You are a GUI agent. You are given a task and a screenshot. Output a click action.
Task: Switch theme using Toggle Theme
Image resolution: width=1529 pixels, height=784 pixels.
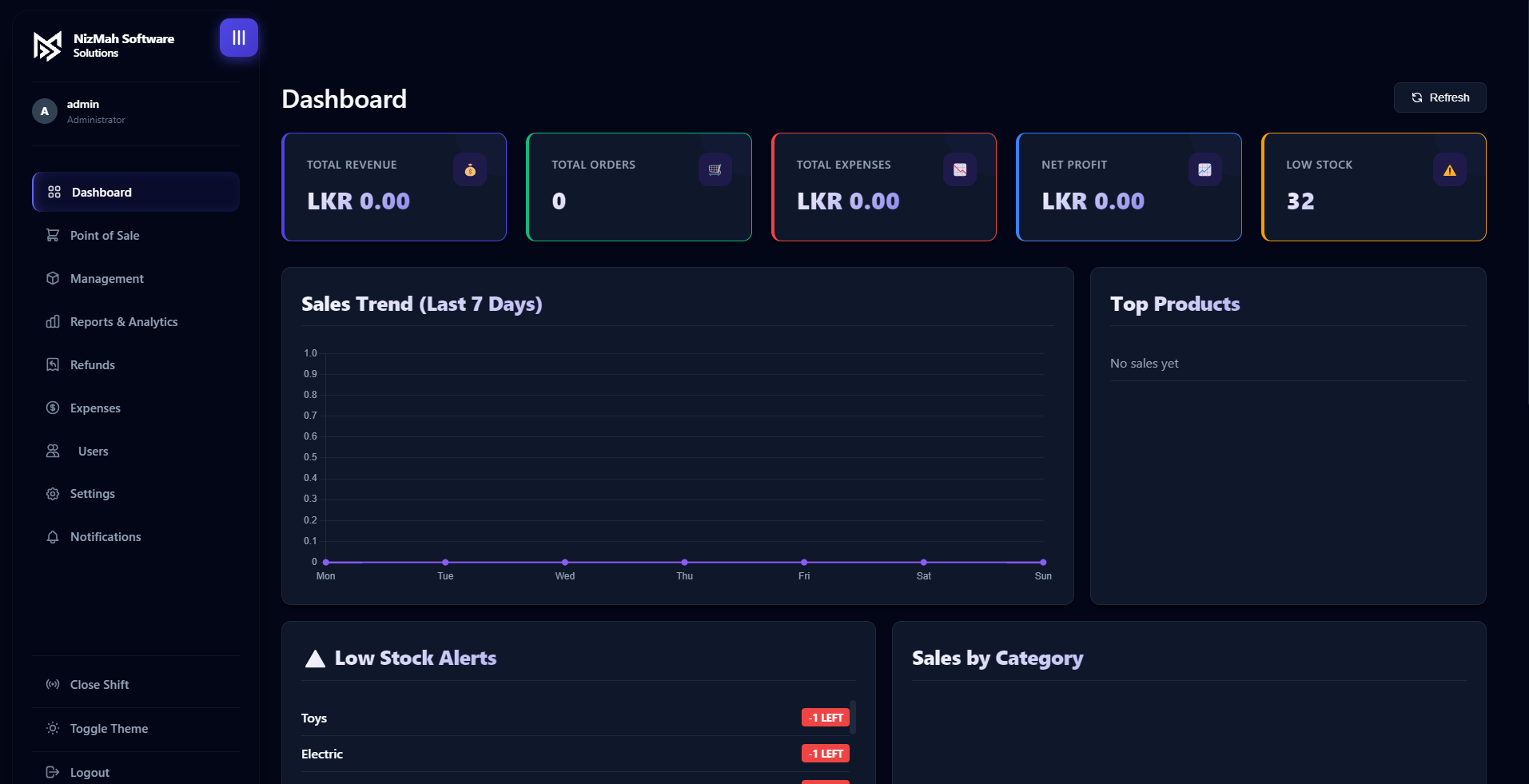point(109,729)
